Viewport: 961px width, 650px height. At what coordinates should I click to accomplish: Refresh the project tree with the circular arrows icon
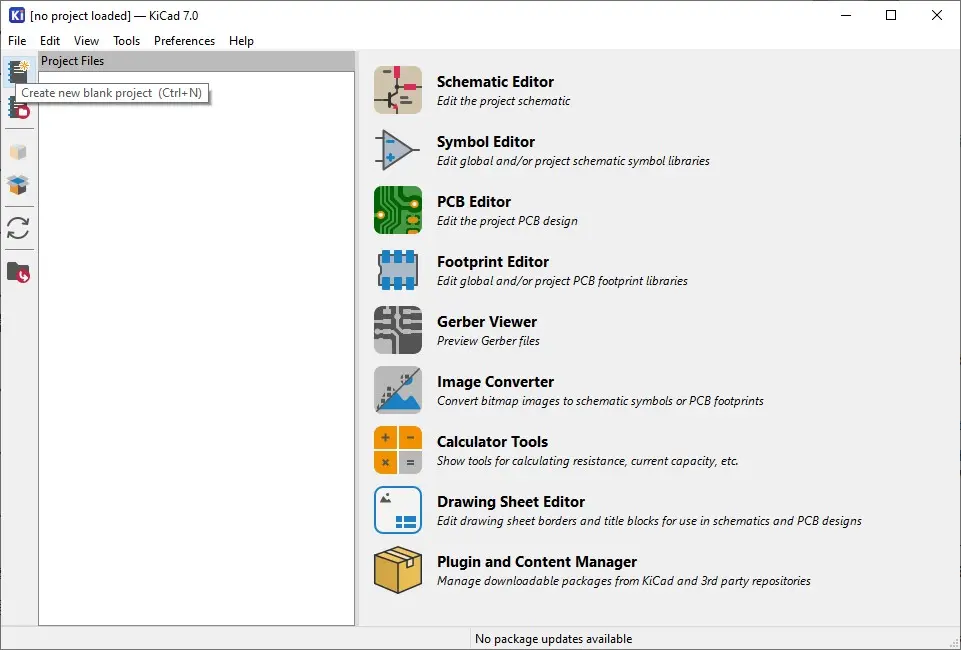[x=18, y=229]
